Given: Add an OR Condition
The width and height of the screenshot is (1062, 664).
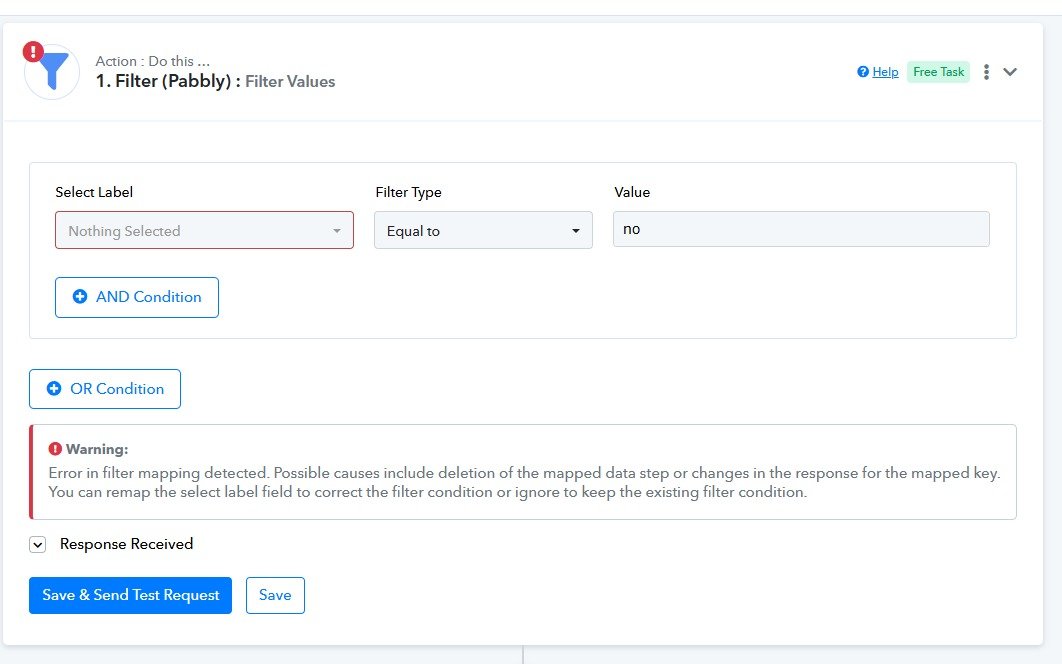Looking at the screenshot, I should pyautogui.click(x=105, y=389).
